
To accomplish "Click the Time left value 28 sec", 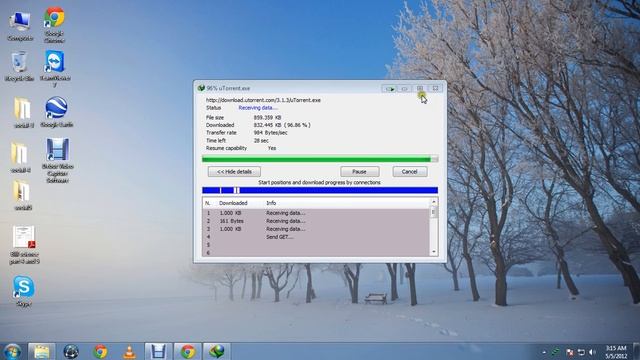I will (x=261, y=140).
